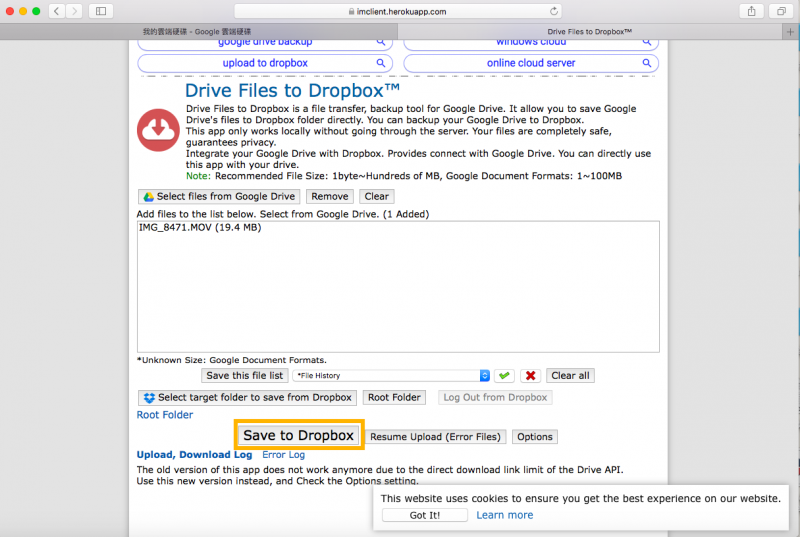Delete history entry with red X

[x=531, y=376]
